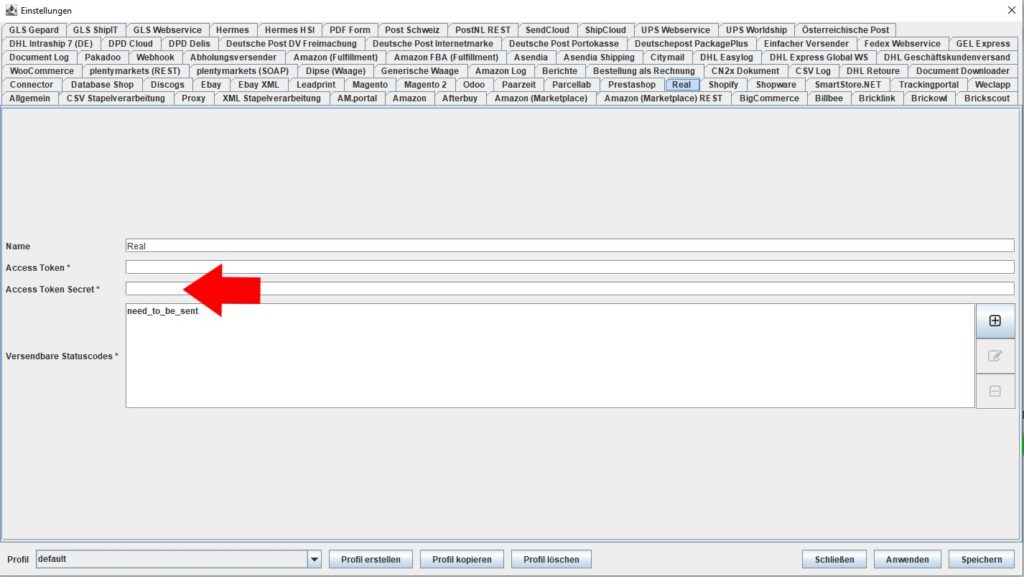Select the Fedex Webservice tab
This screenshot has height=577, width=1024.
pyautogui.click(x=902, y=43)
